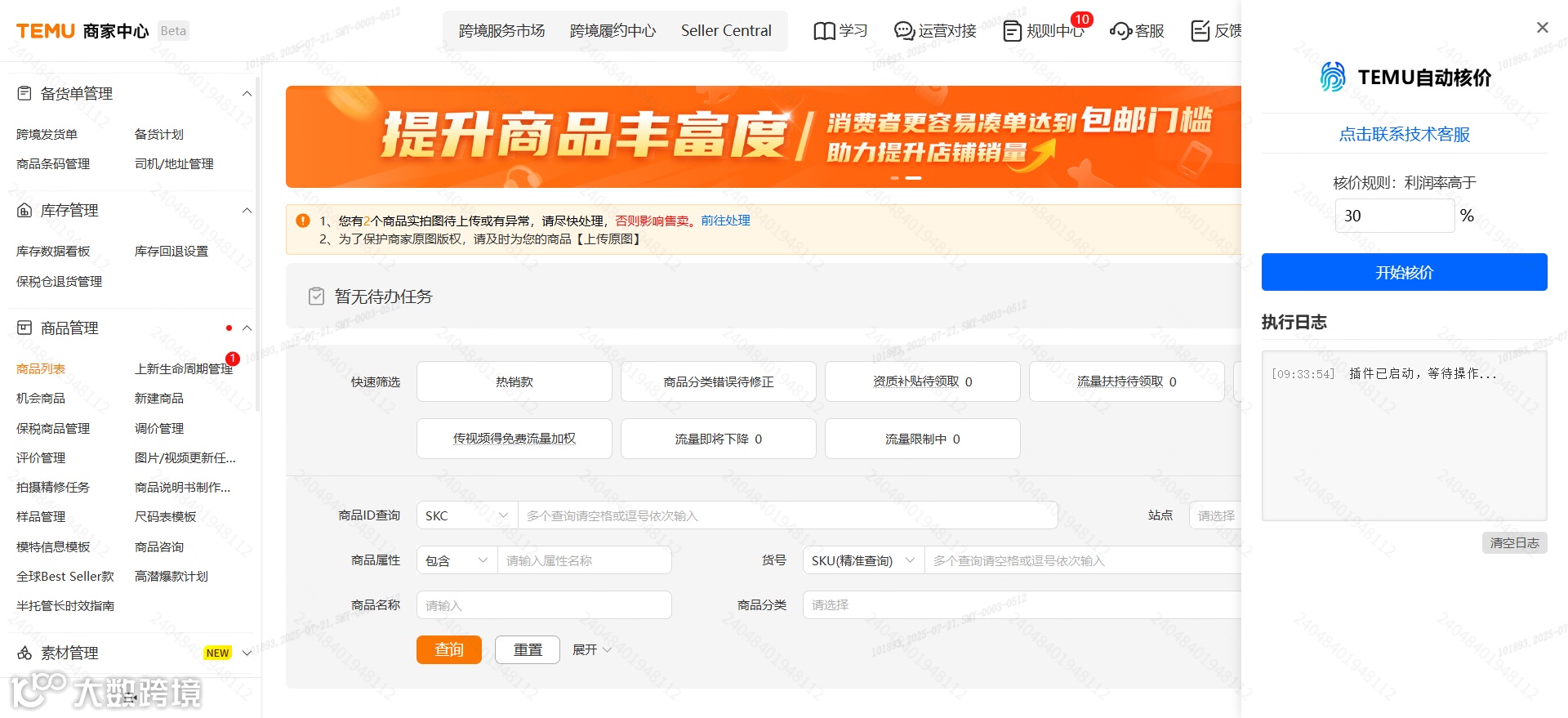Click the 学习 book icon
1568x718 pixels.
coord(825,31)
